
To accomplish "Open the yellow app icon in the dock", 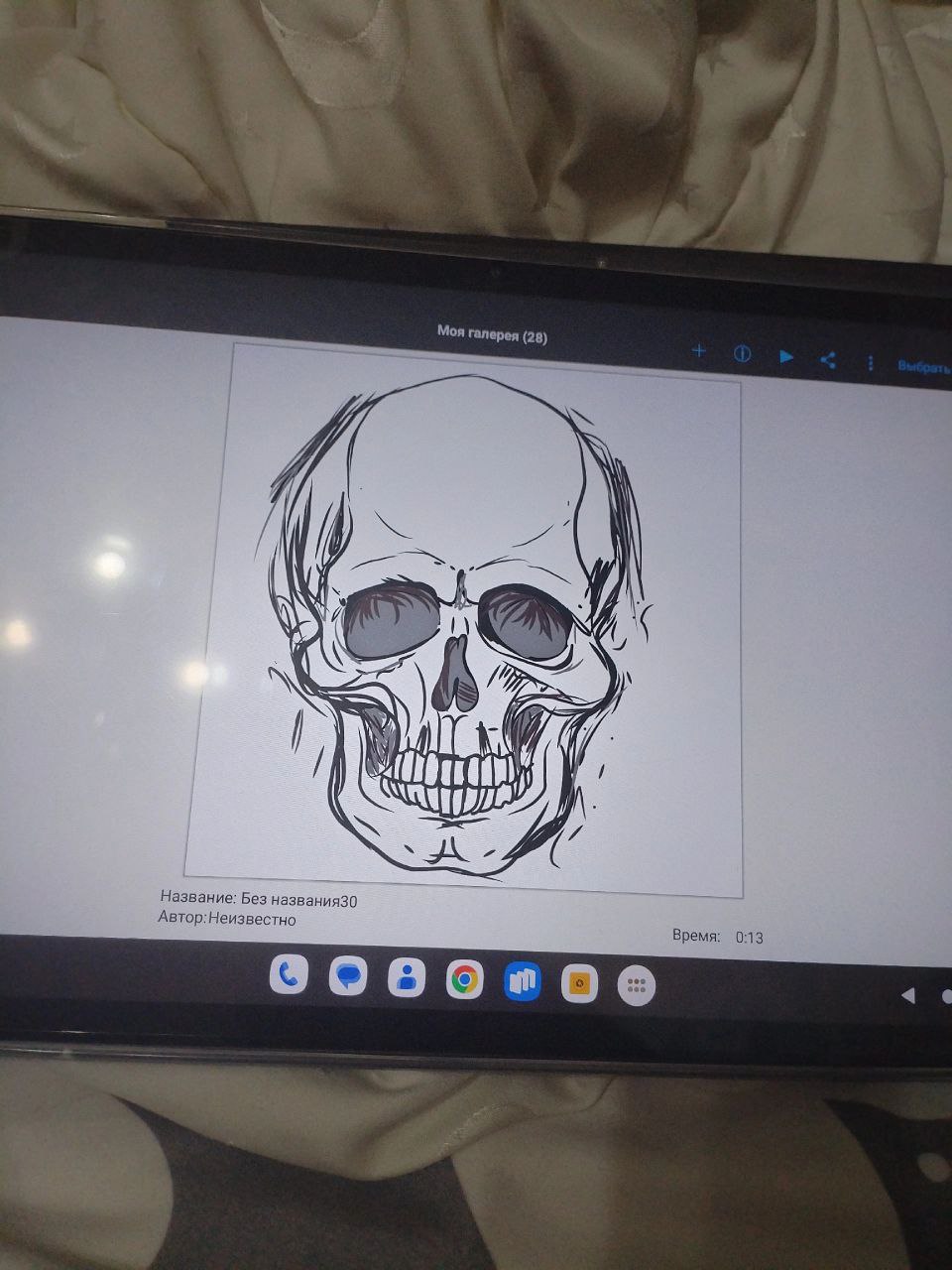I will pos(579,984).
